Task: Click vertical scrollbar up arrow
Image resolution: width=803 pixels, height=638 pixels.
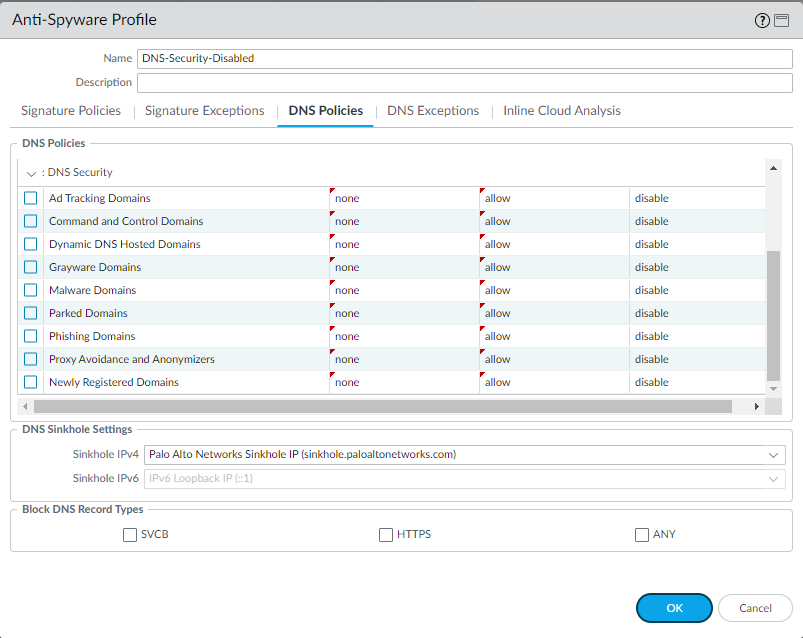Action: coord(773,168)
